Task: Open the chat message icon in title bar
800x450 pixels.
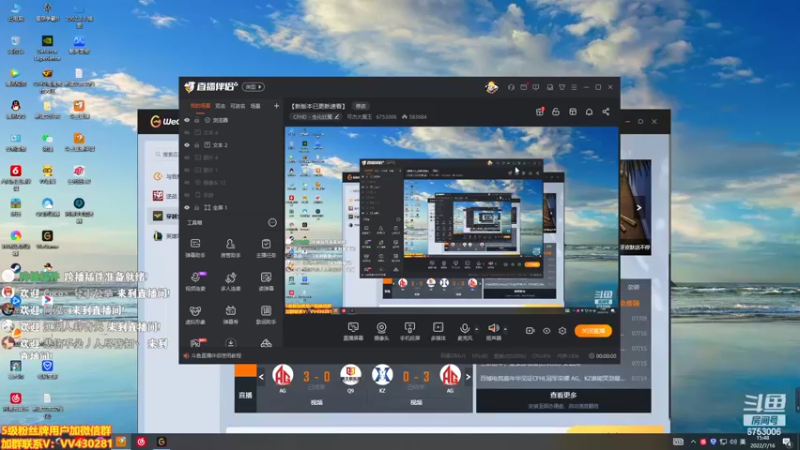Action: click(536, 87)
